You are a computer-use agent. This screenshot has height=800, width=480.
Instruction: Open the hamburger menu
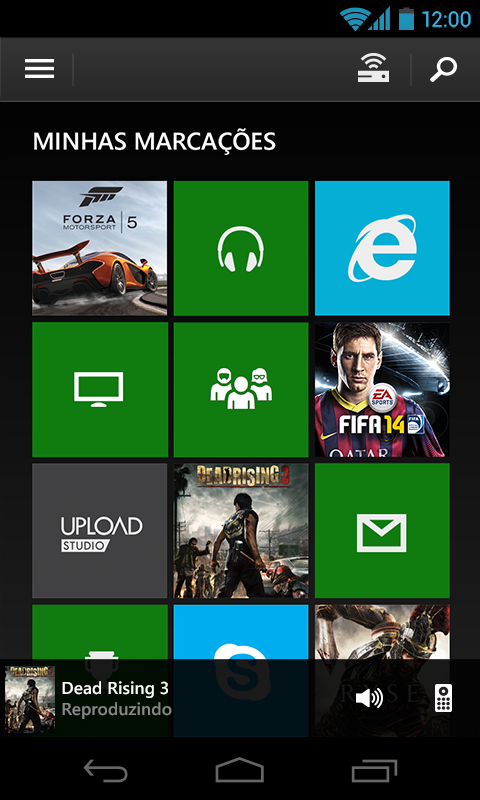tap(39, 69)
